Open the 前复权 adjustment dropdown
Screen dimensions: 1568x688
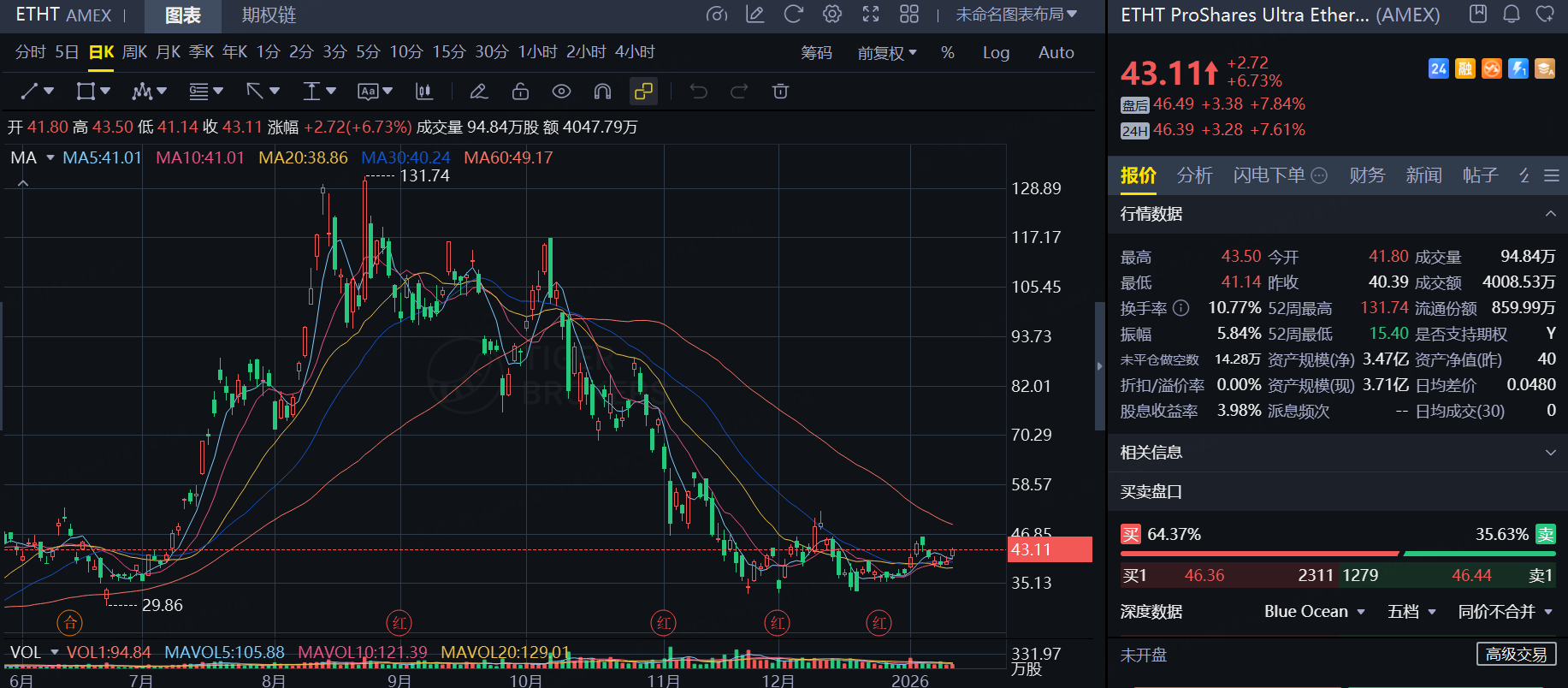pos(887,53)
